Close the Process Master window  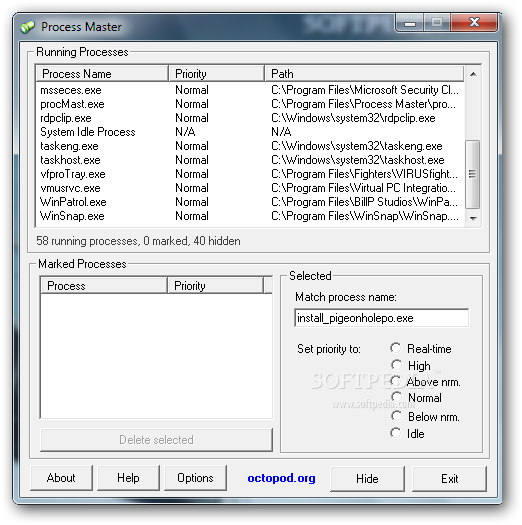pyautogui.click(x=474, y=22)
